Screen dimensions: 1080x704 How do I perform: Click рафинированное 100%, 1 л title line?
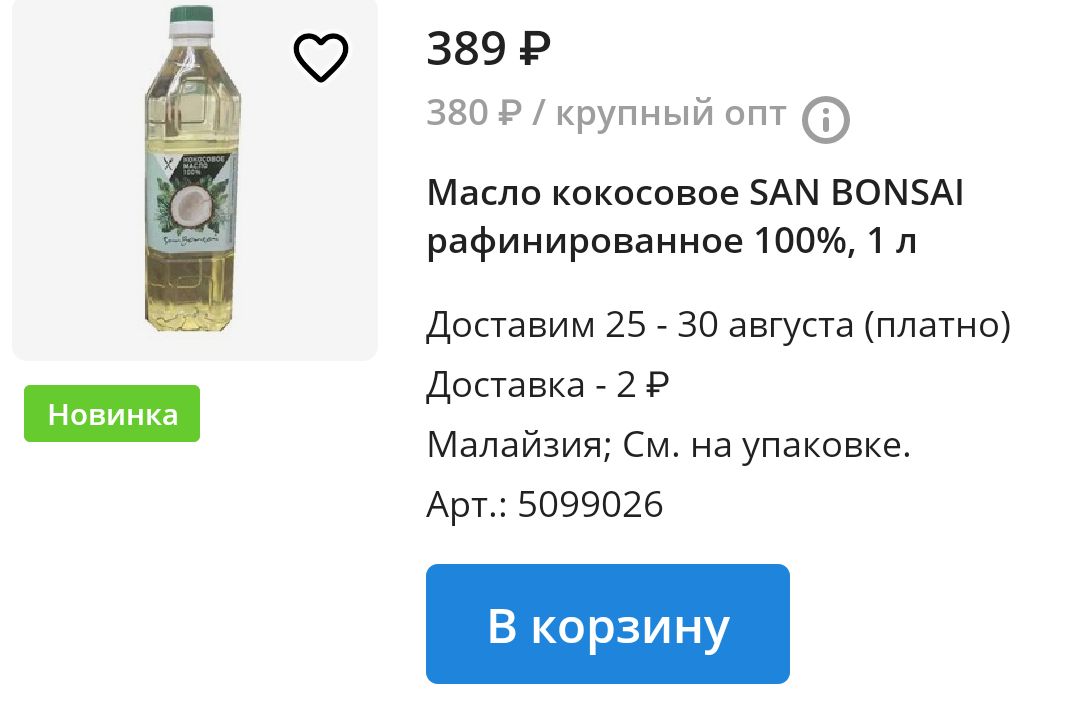click(672, 241)
